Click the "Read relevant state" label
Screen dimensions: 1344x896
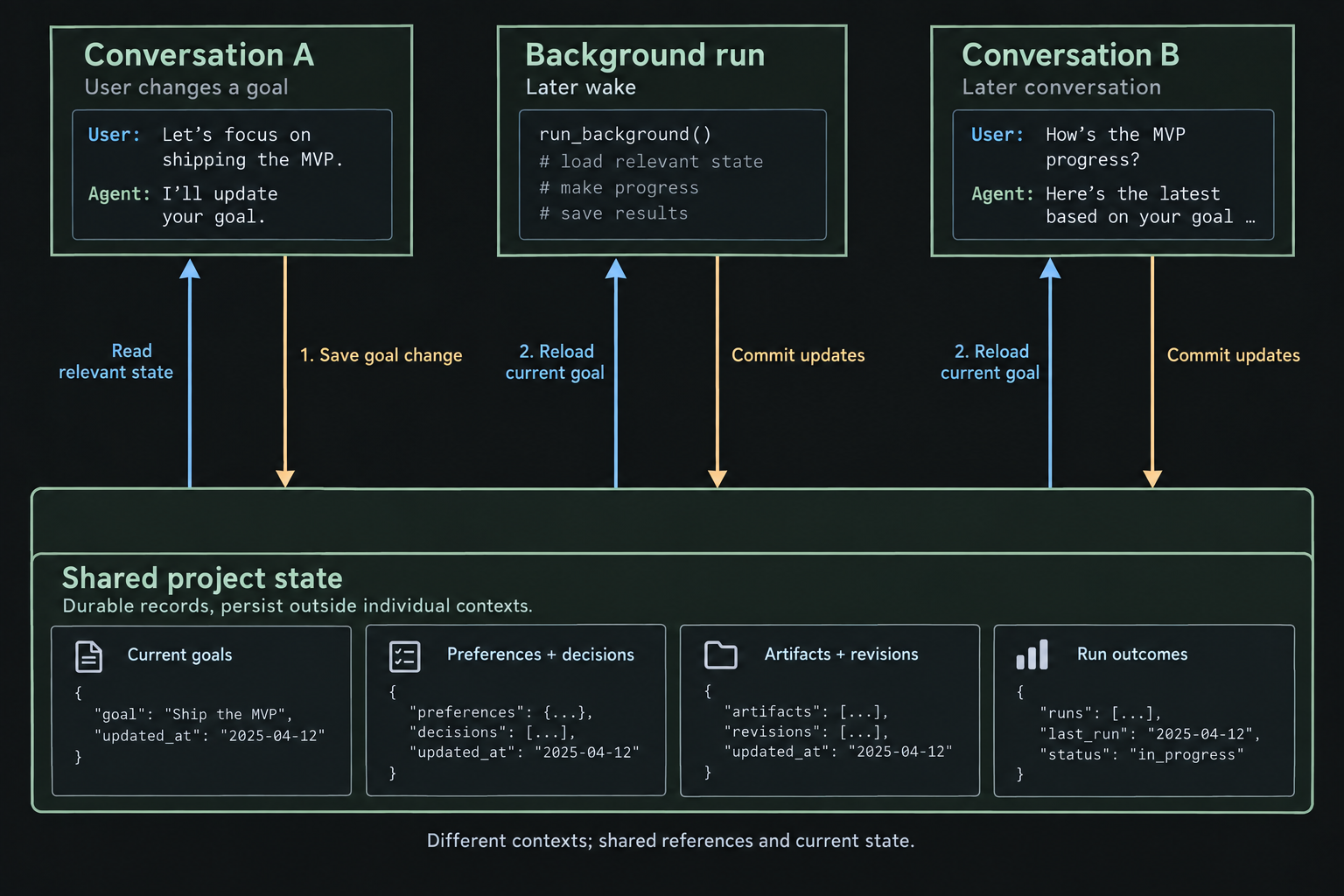tap(115, 361)
